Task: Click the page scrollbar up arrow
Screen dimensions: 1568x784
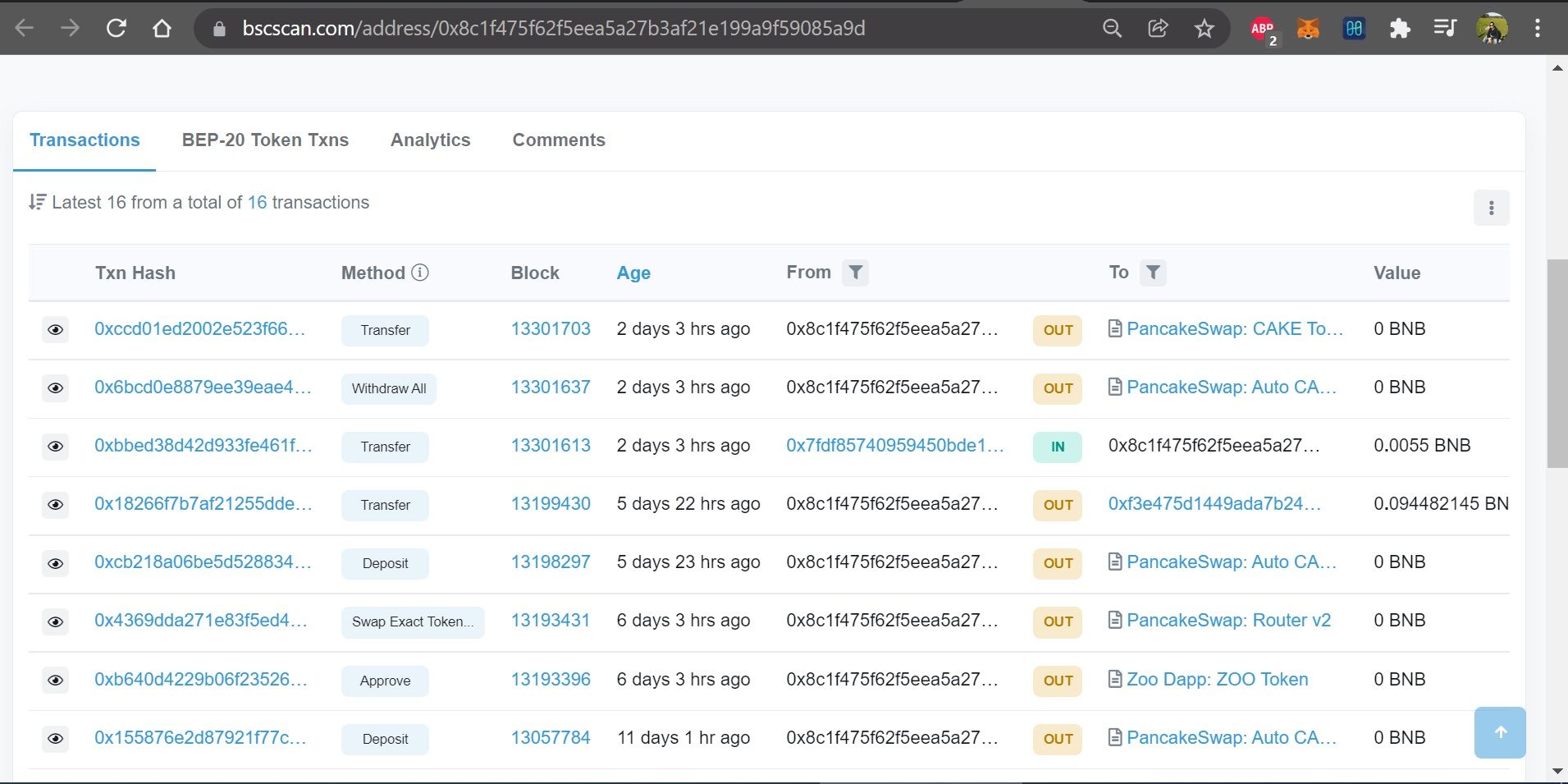Action: 1557,67
